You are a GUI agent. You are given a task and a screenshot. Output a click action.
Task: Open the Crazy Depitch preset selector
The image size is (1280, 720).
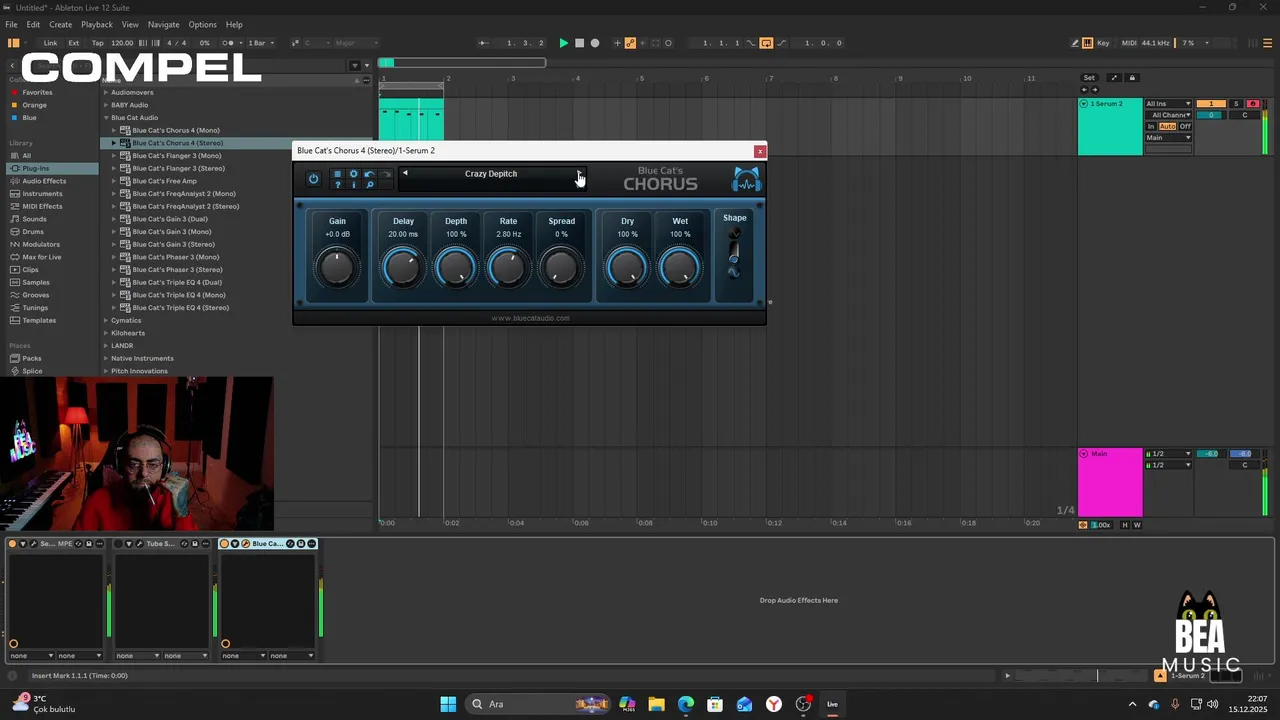coord(491,174)
